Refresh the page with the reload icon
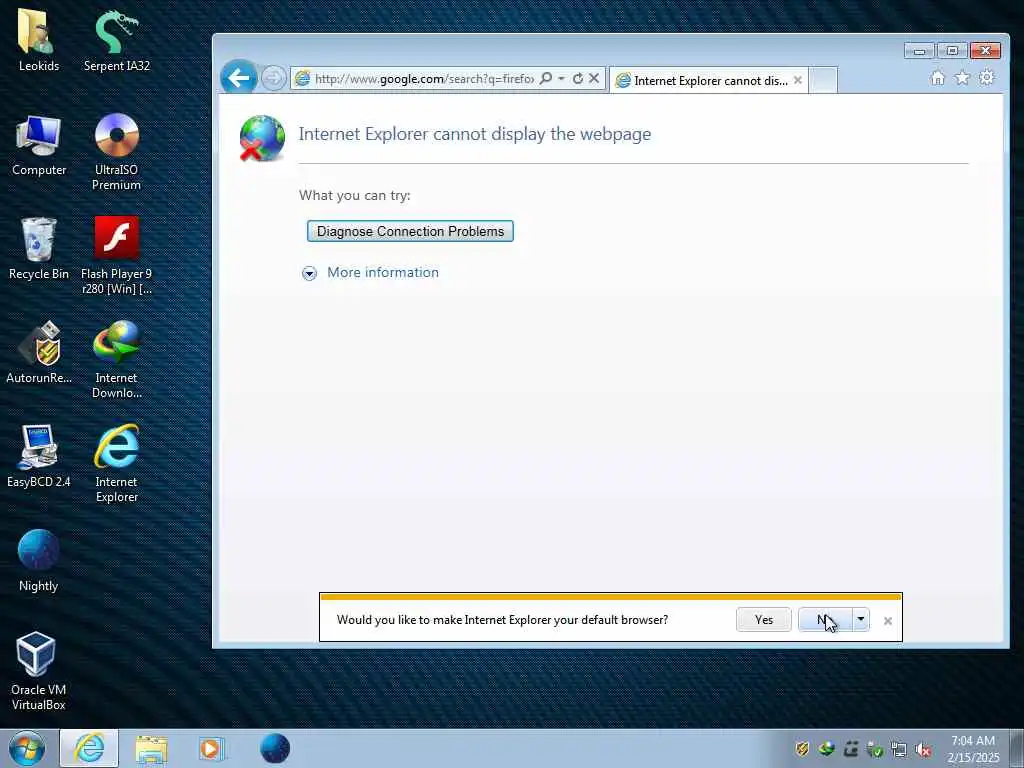This screenshot has width=1024, height=768. point(577,78)
